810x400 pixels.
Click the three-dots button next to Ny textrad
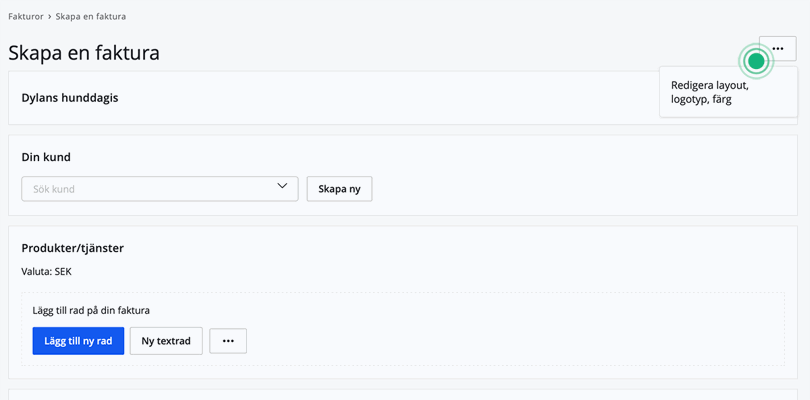228,341
